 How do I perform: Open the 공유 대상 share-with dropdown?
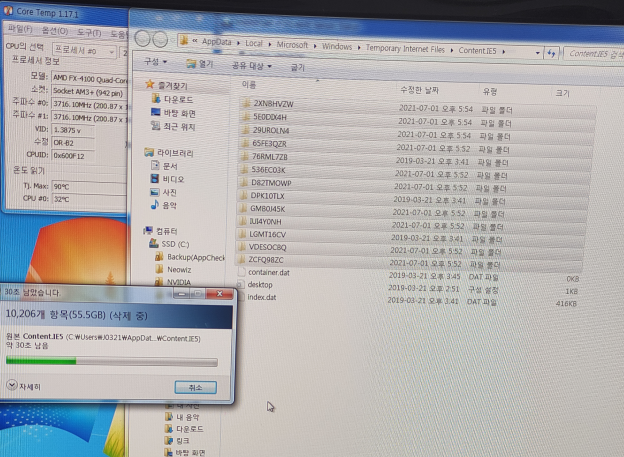(252, 65)
